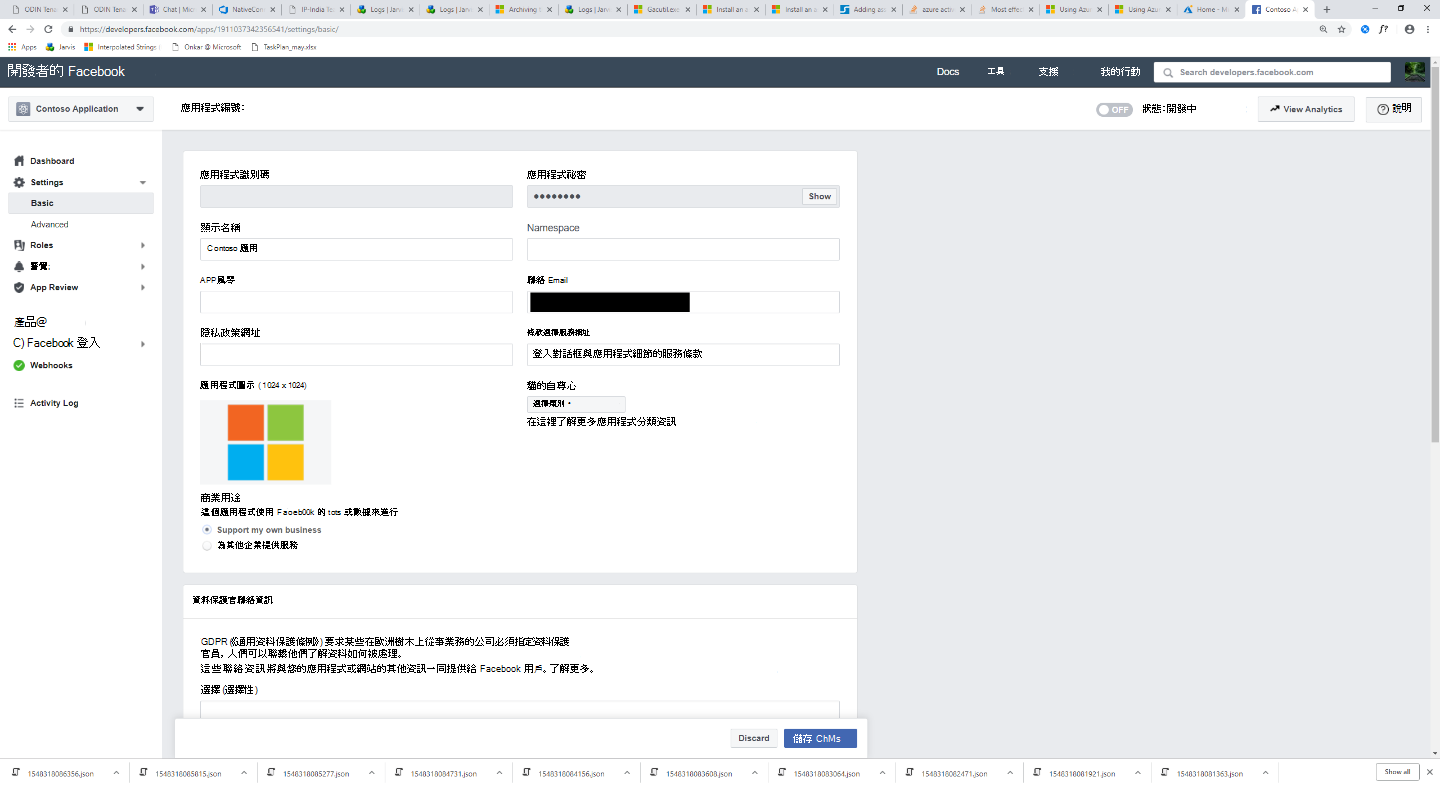Click the green Webhooks checkmark icon
The image size is (1440, 786).
click(x=19, y=365)
